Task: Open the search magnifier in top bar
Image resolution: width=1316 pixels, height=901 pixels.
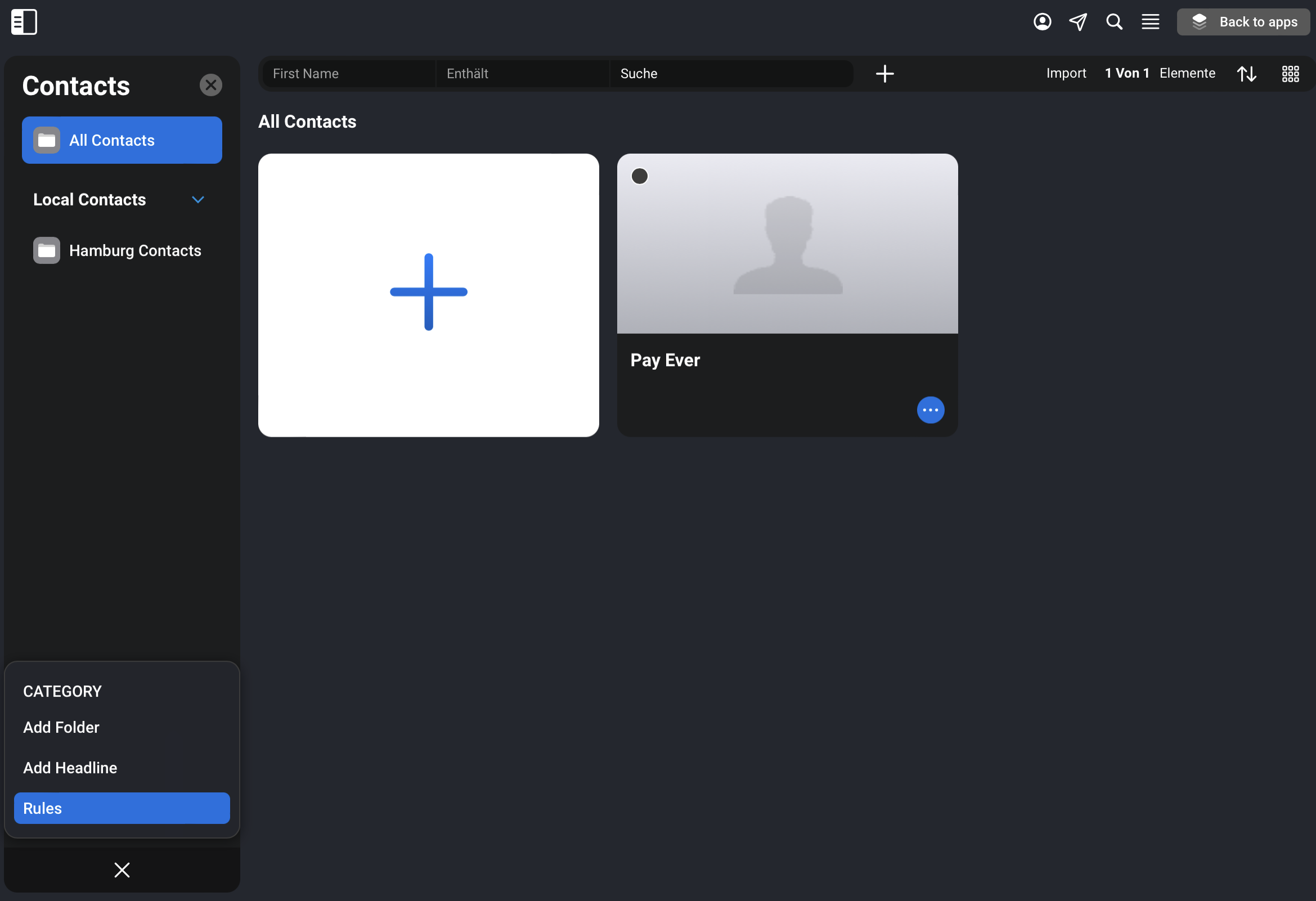Action: pyautogui.click(x=1114, y=22)
